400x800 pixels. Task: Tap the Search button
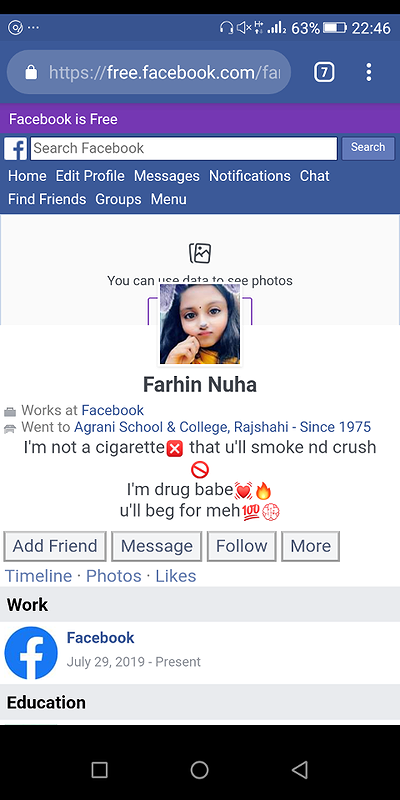(x=368, y=148)
